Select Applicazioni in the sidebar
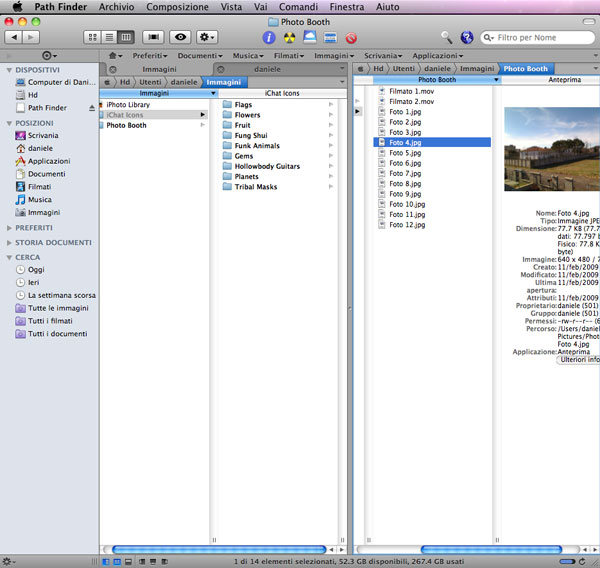This screenshot has height=568, width=600. [x=48, y=161]
